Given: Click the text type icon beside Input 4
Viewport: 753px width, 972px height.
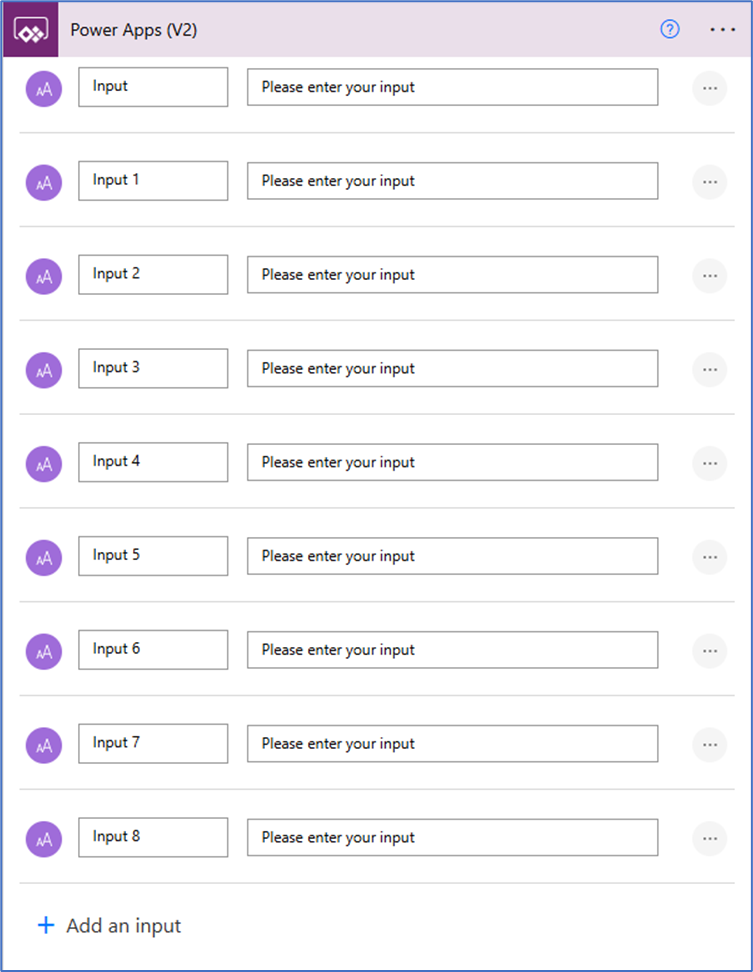Looking at the screenshot, I should click(44, 464).
